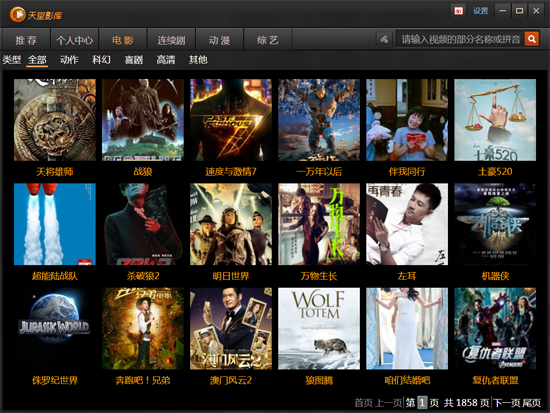Switch to the 综艺 tab

[x=268, y=40]
